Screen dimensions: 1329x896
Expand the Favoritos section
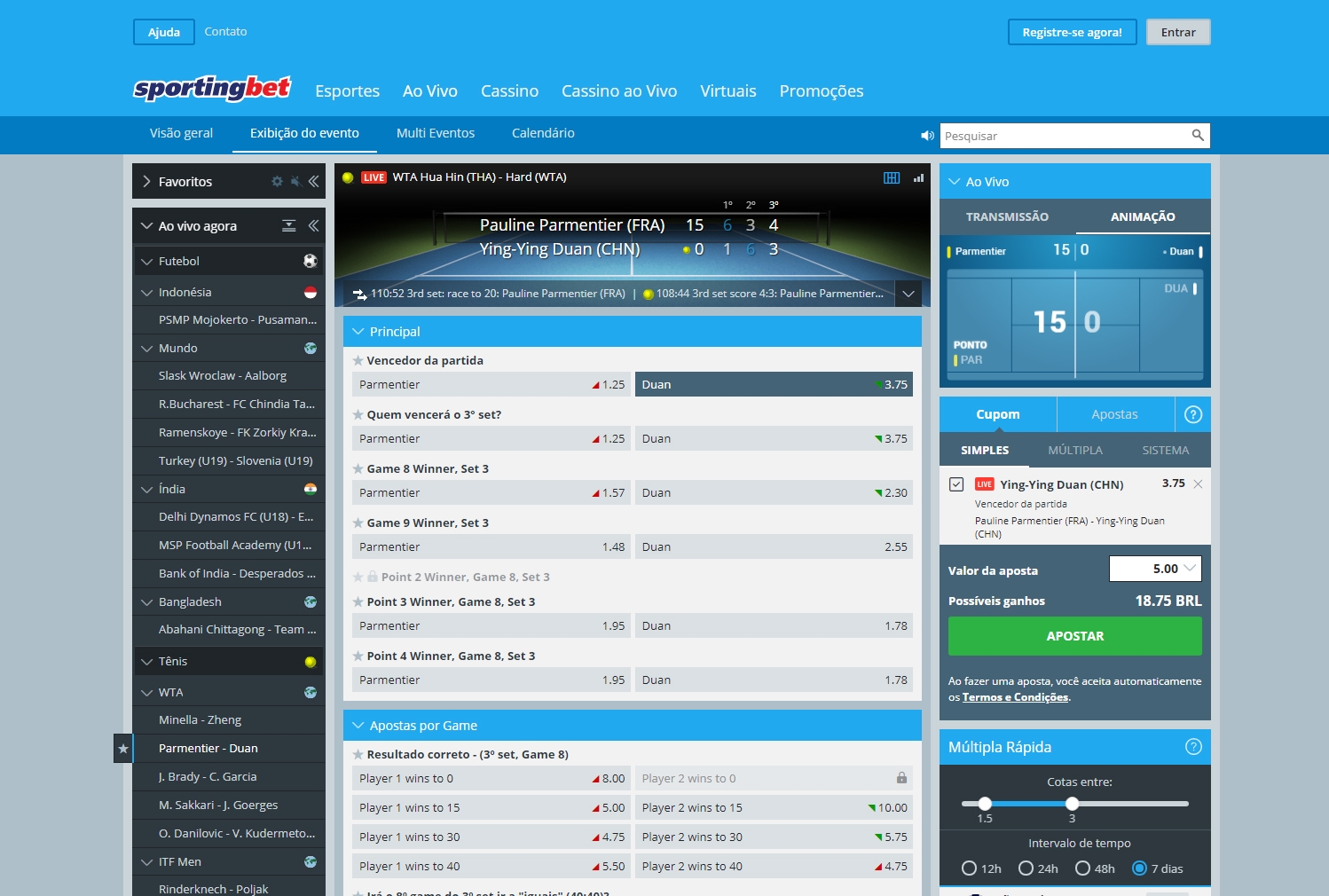[146, 181]
